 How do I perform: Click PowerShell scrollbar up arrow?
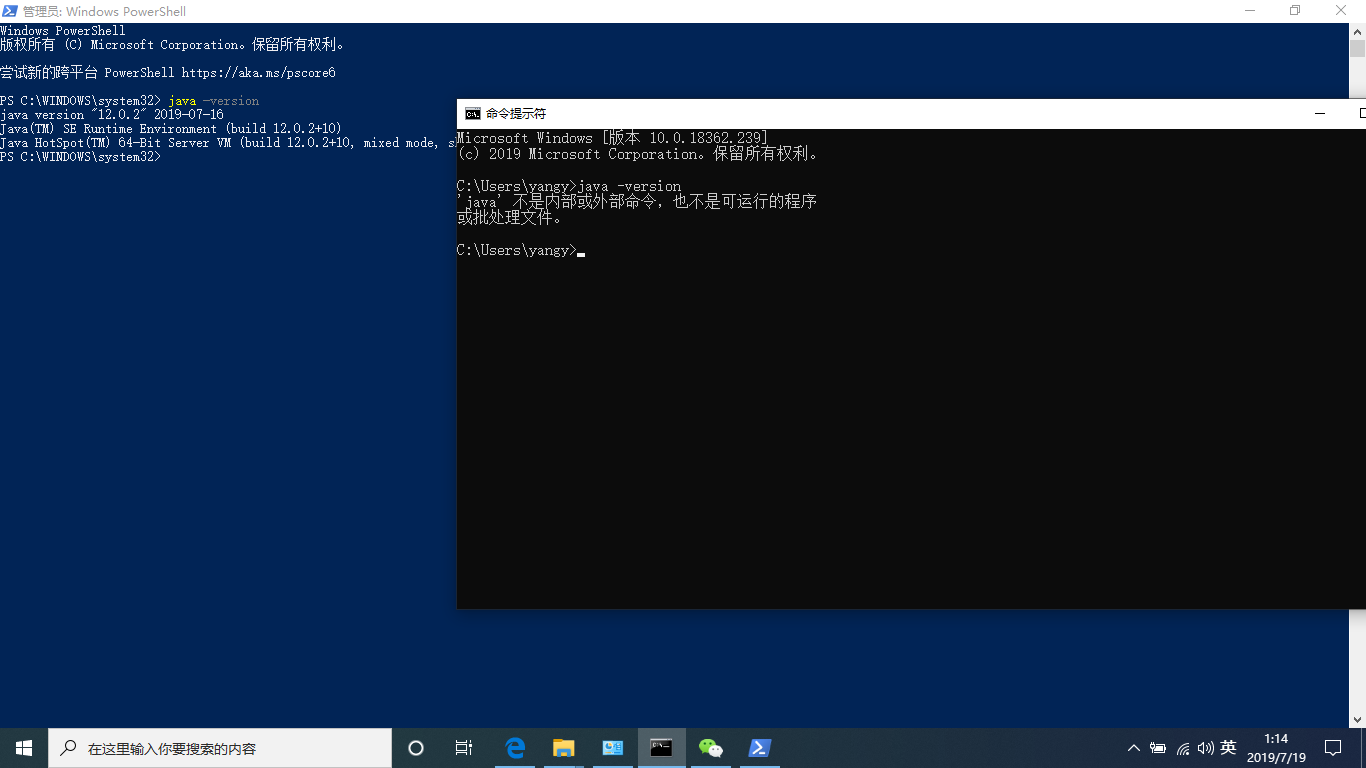coord(1357,31)
